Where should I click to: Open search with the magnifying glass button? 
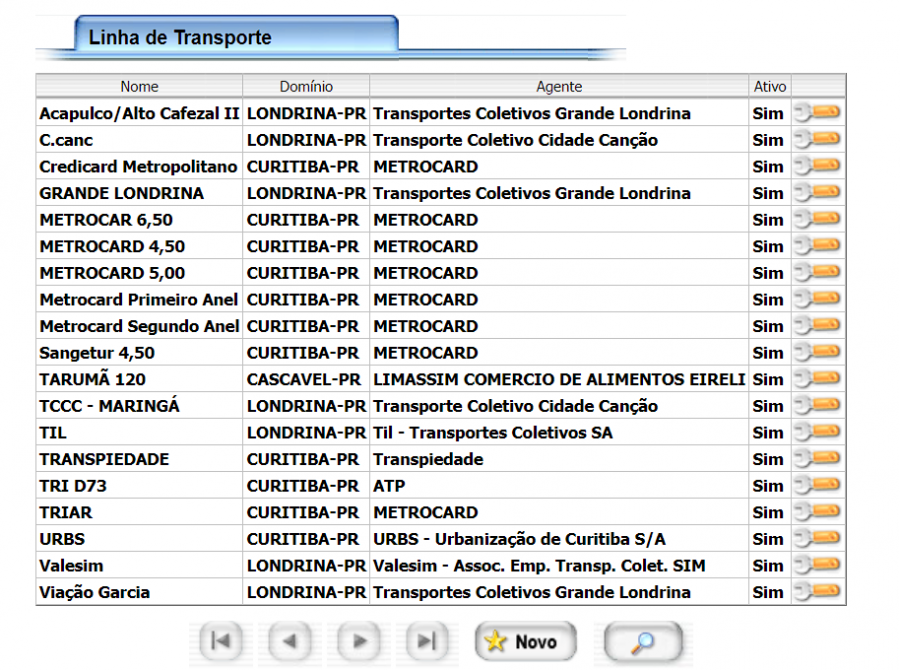(x=642, y=642)
